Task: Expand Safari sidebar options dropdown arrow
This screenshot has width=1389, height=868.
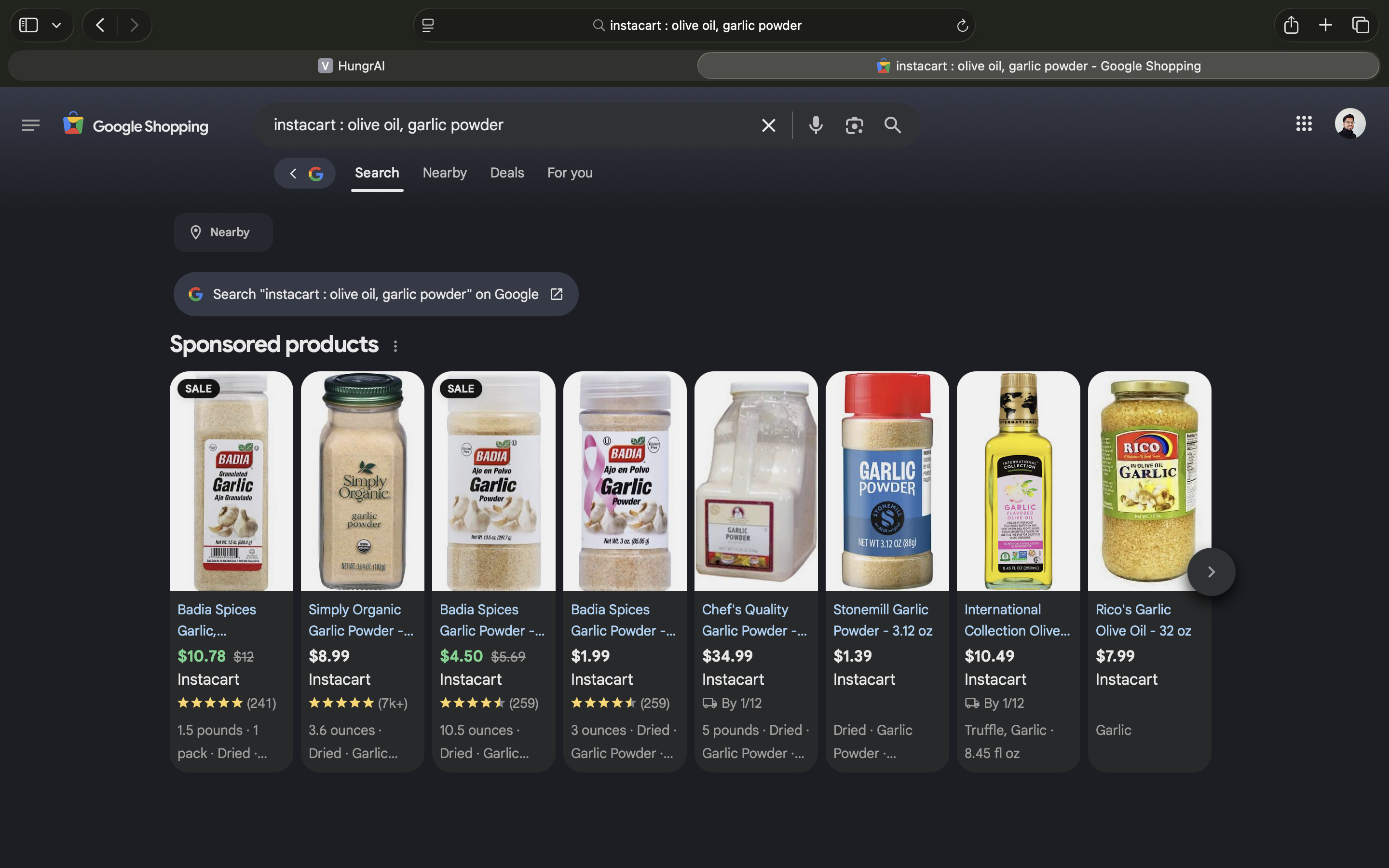Action: (x=56, y=25)
